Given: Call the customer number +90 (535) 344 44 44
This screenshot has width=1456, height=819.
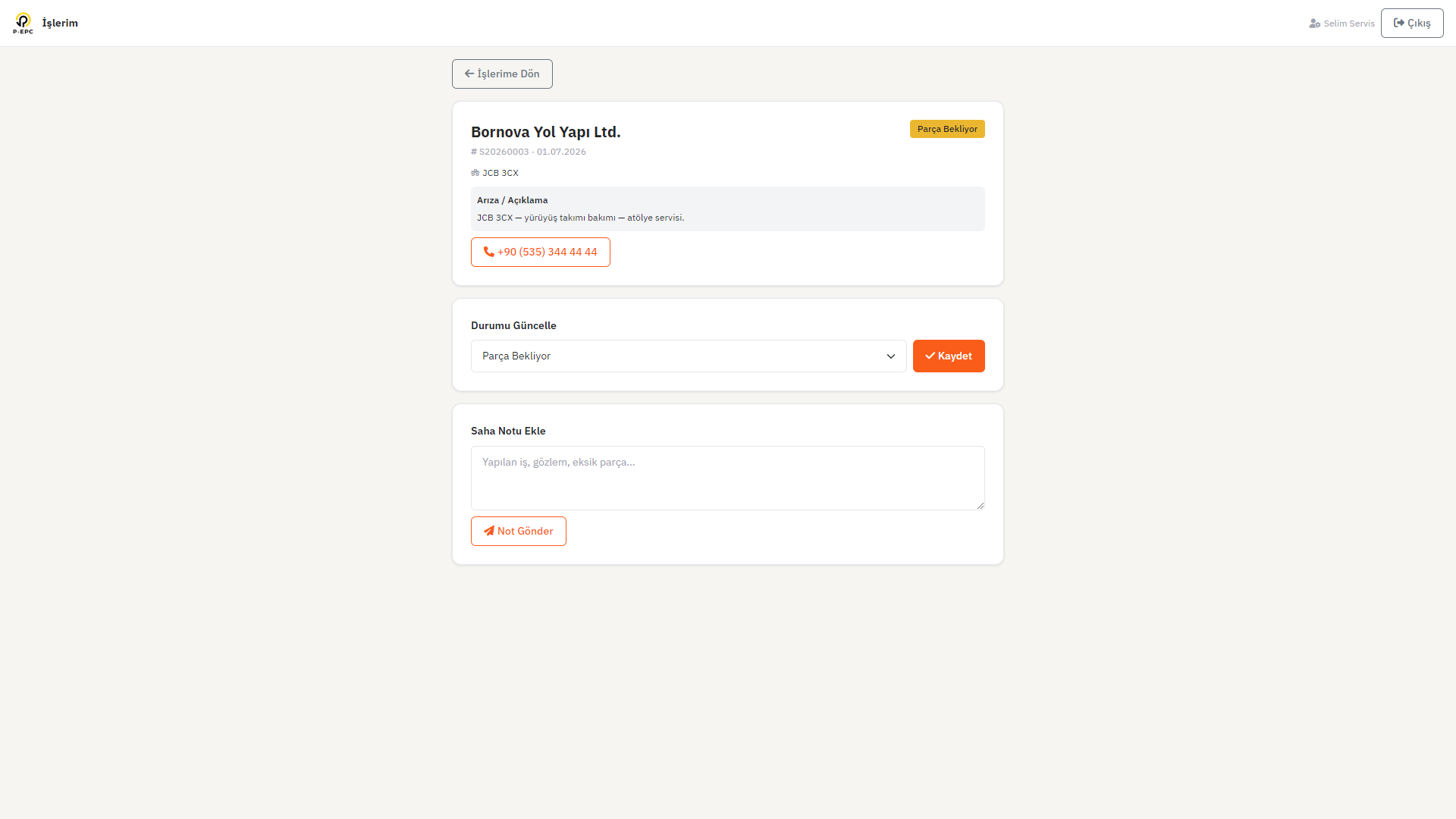Looking at the screenshot, I should tap(541, 252).
